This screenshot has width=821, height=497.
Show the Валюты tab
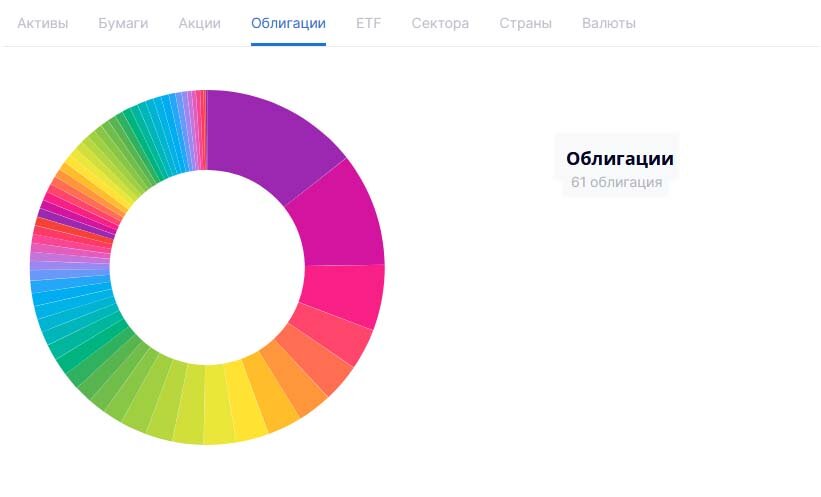point(609,24)
